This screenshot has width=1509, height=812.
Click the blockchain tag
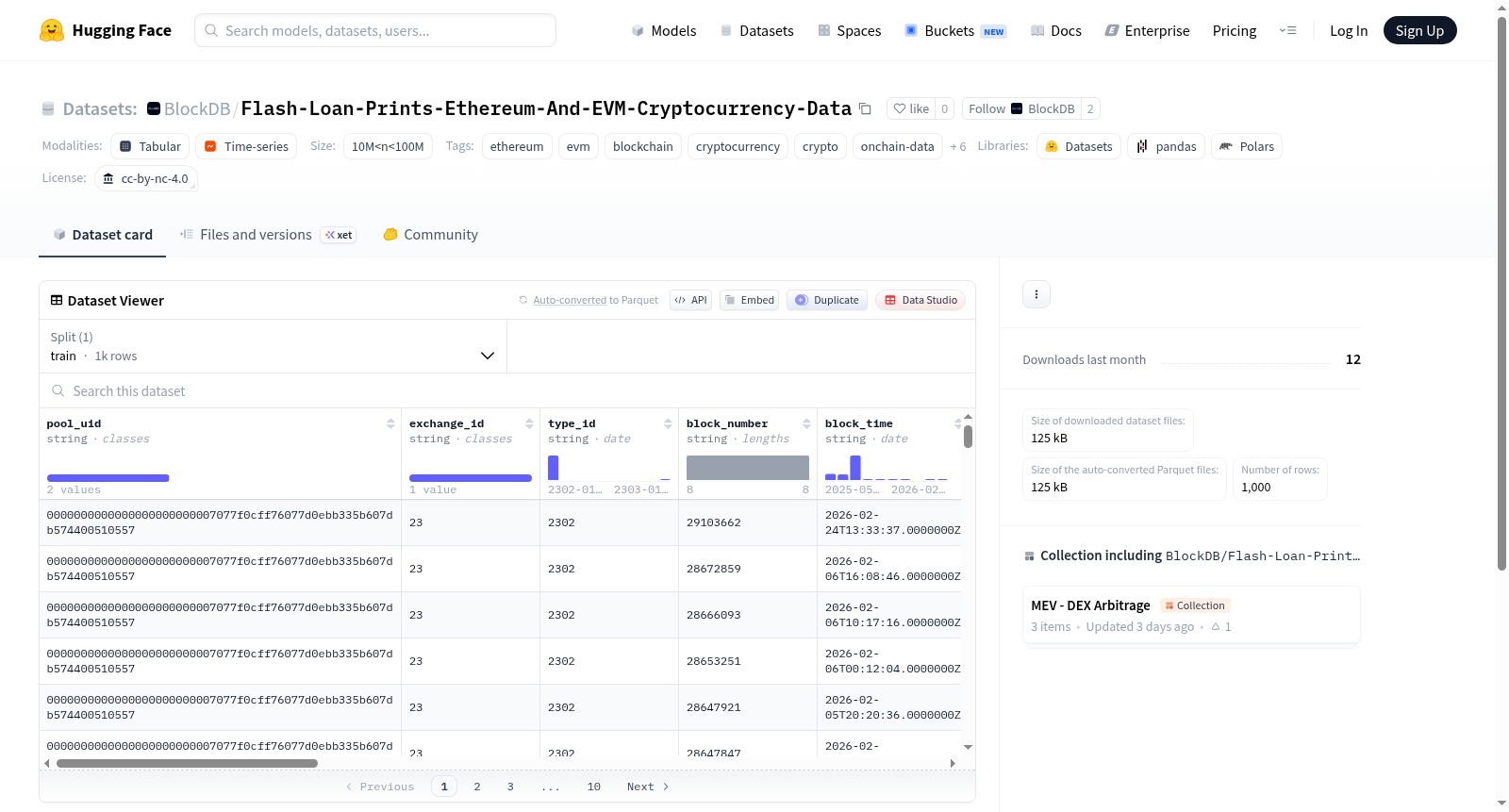coord(643,146)
